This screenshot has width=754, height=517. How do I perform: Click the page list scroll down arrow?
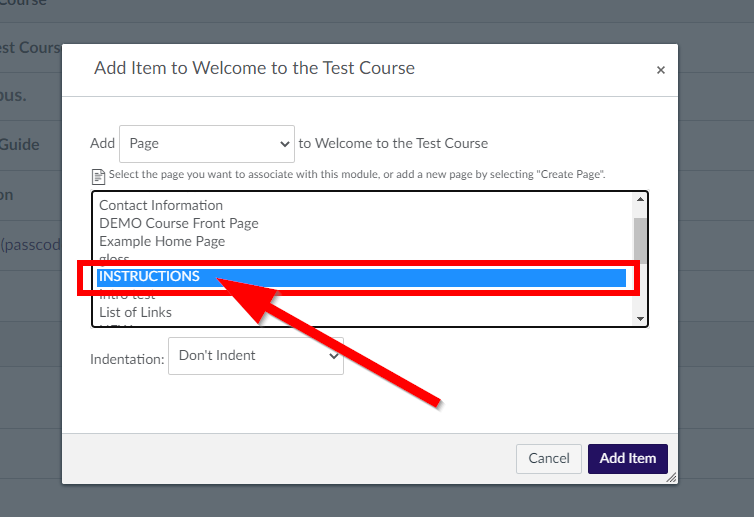click(640, 318)
